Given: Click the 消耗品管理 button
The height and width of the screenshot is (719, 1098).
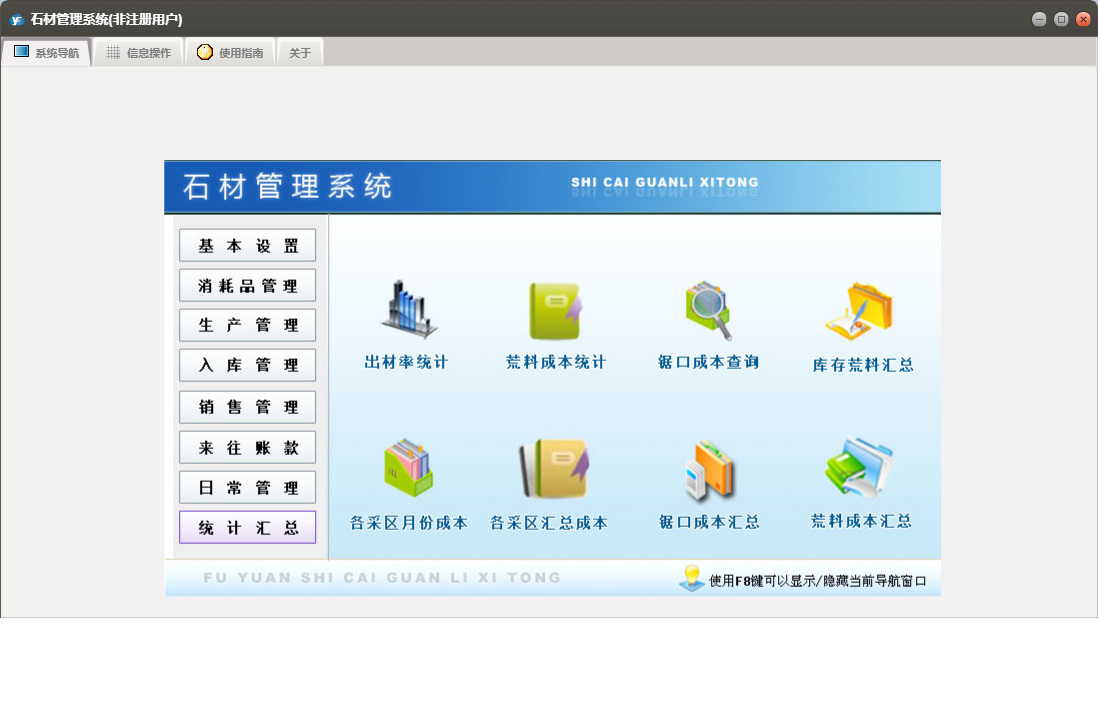Looking at the screenshot, I should click(x=247, y=286).
